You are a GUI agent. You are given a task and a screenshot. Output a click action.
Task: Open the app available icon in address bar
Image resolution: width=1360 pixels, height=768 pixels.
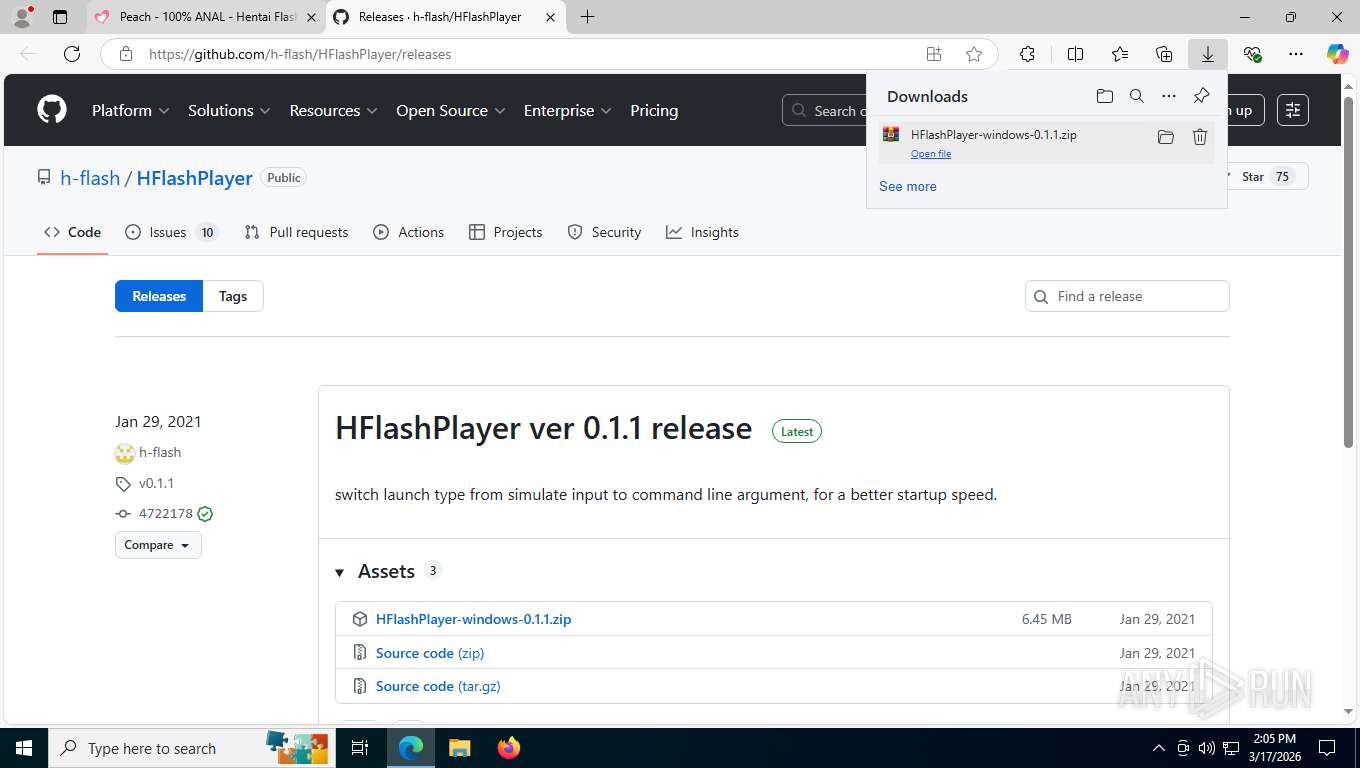[x=933, y=54]
